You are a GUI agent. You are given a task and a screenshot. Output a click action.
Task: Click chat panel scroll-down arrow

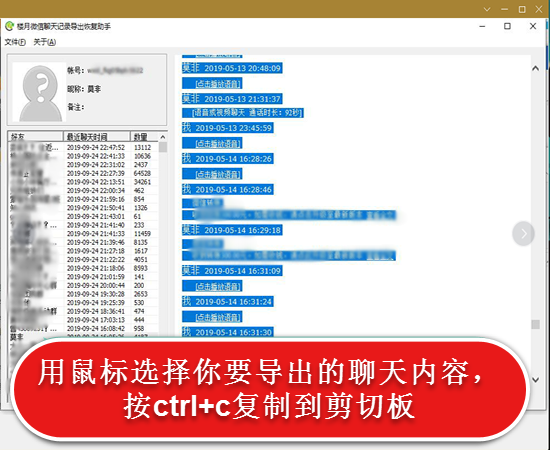click(535, 380)
